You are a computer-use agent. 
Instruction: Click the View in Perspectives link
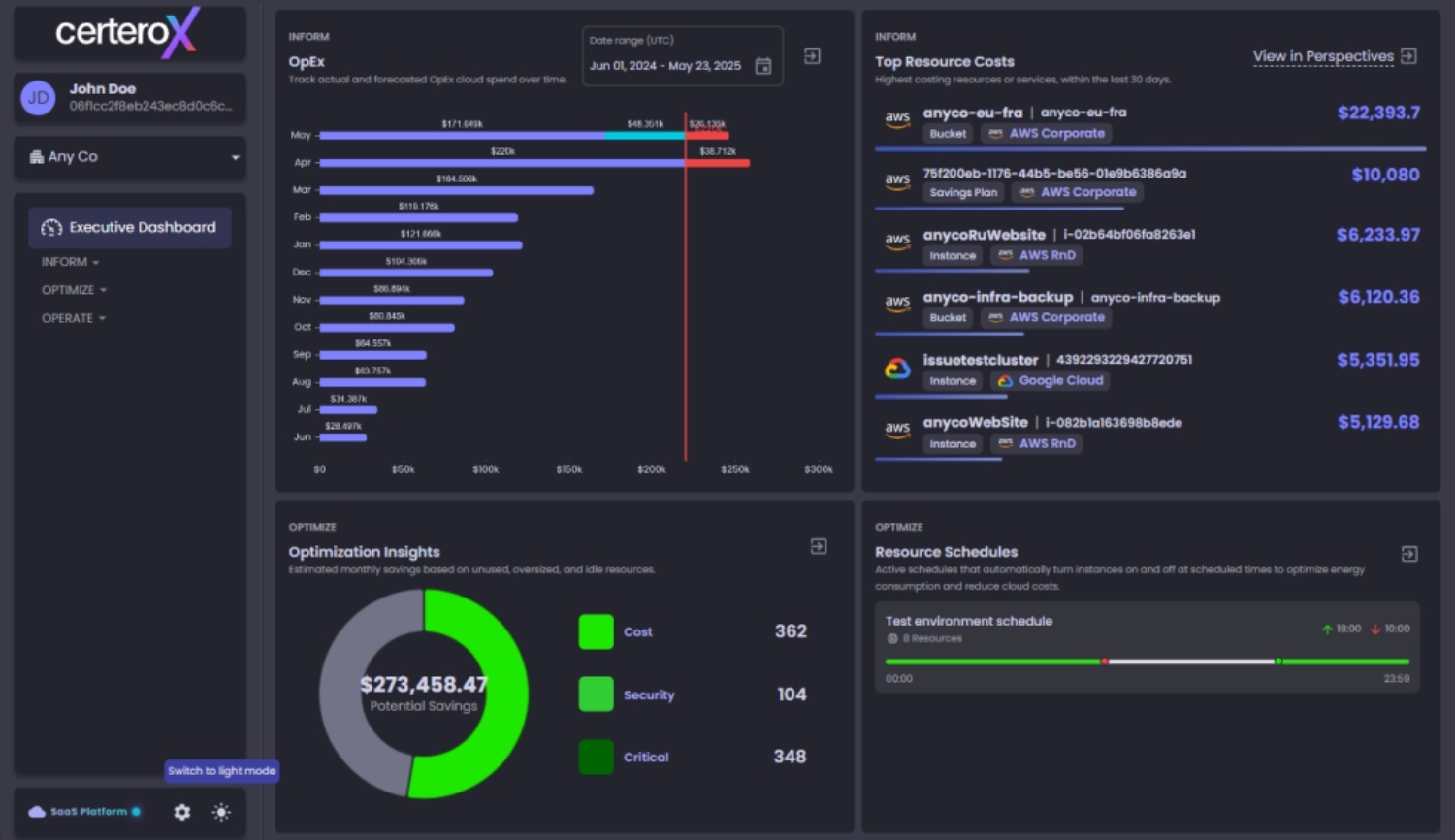pyautogui.click(x=1323, y=56)
